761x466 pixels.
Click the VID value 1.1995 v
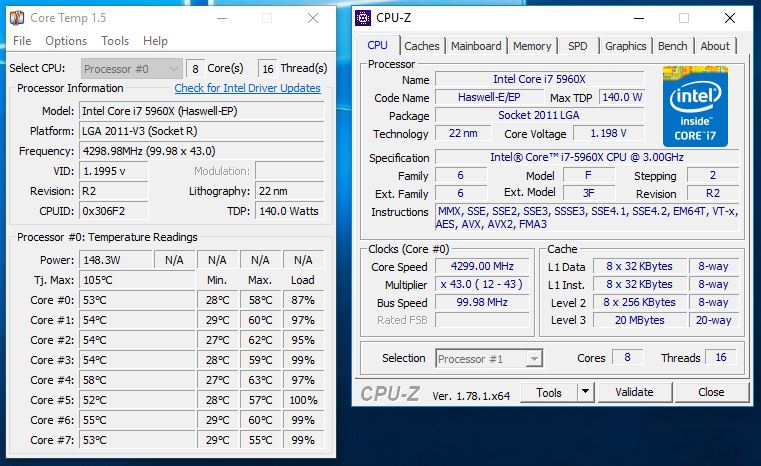pos(114,171)
